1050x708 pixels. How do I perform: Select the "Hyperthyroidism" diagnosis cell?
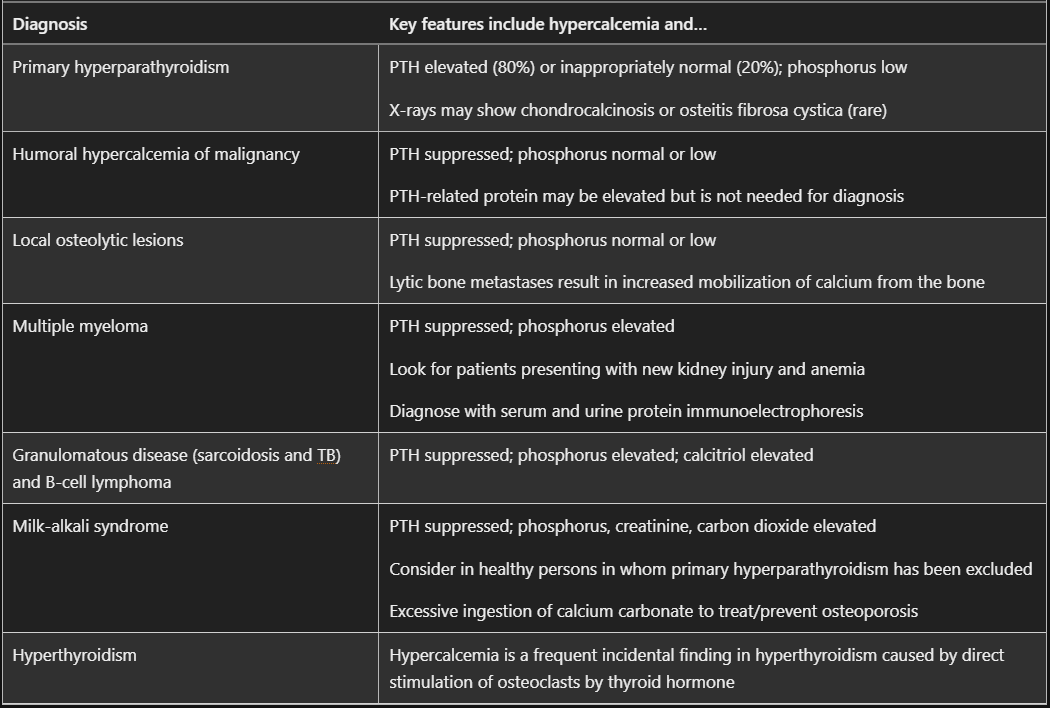point(75,656)
